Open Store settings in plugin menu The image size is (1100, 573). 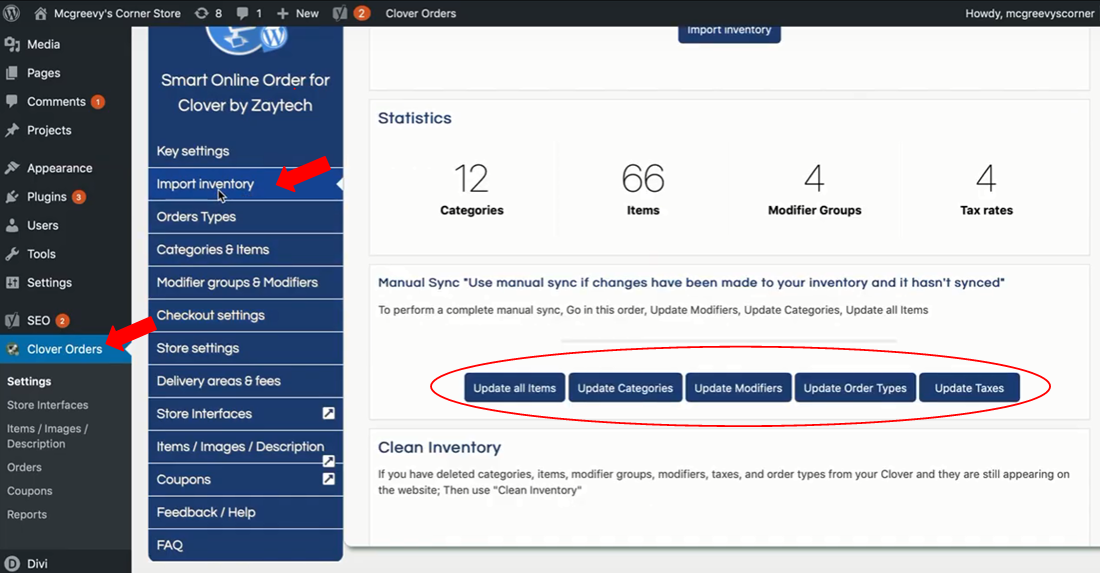point(246,349)
